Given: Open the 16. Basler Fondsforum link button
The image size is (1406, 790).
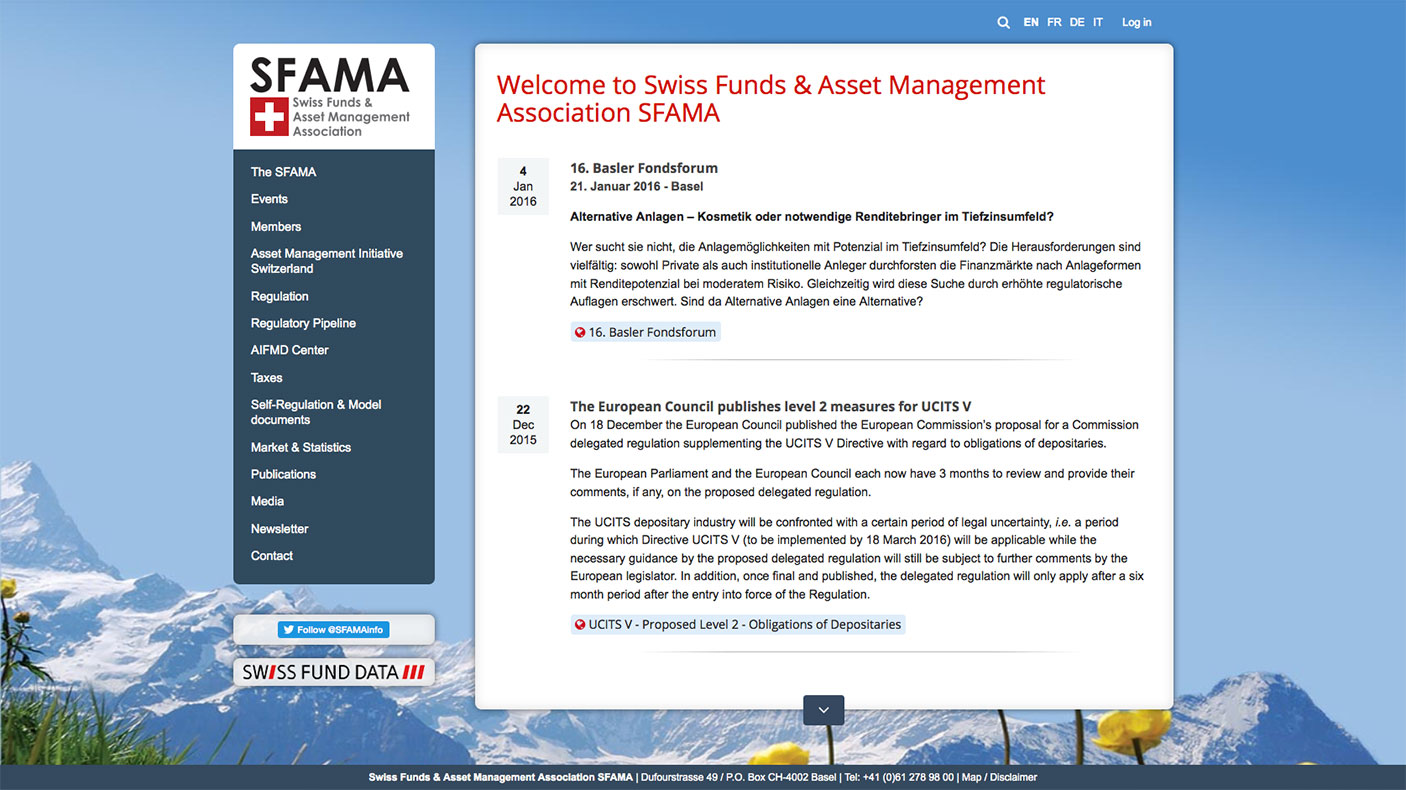Looking at the screenshot, I should [x=645, y=332].
